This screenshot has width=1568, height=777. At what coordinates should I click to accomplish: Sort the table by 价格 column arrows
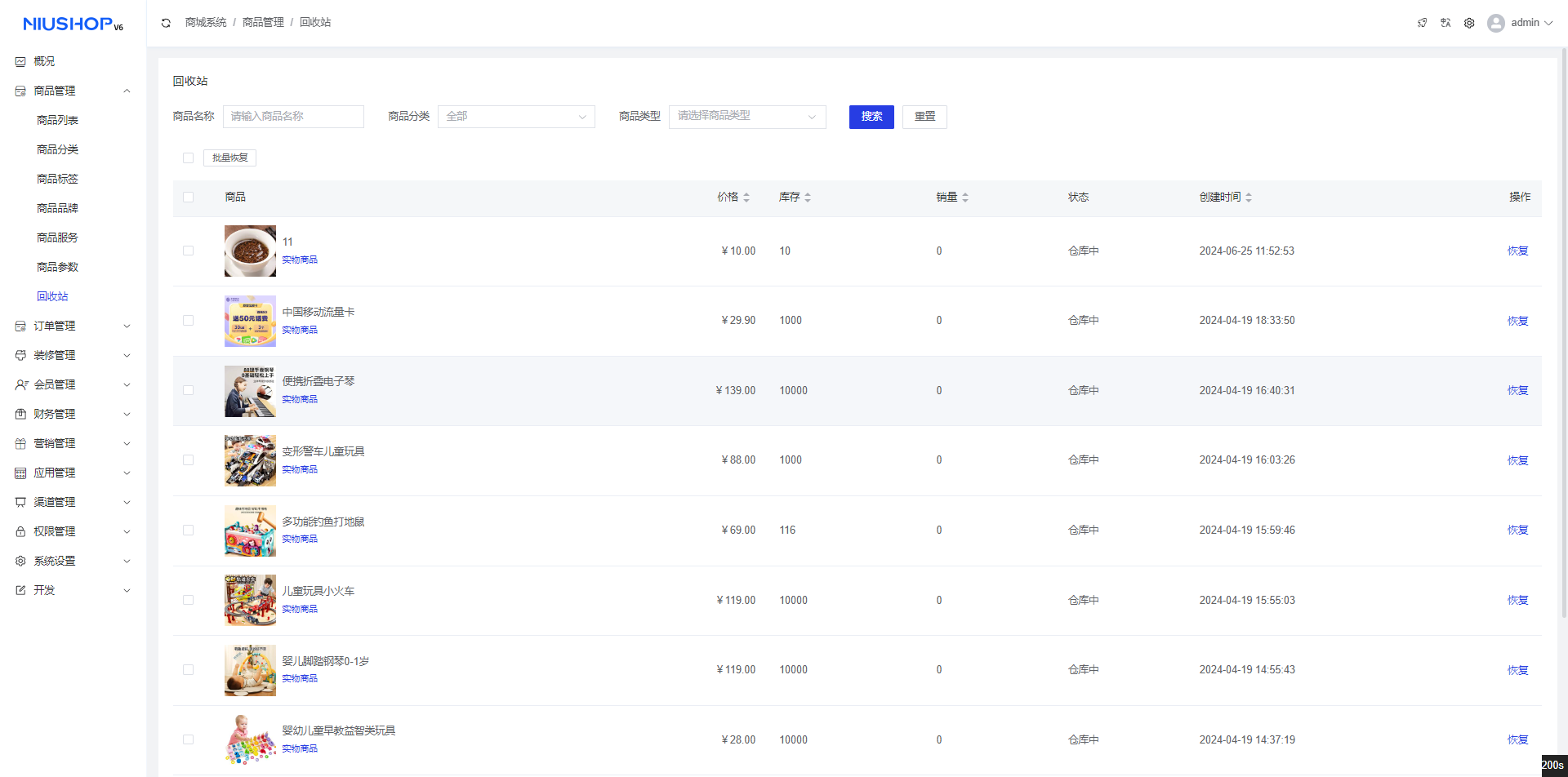tap(746, 198)
